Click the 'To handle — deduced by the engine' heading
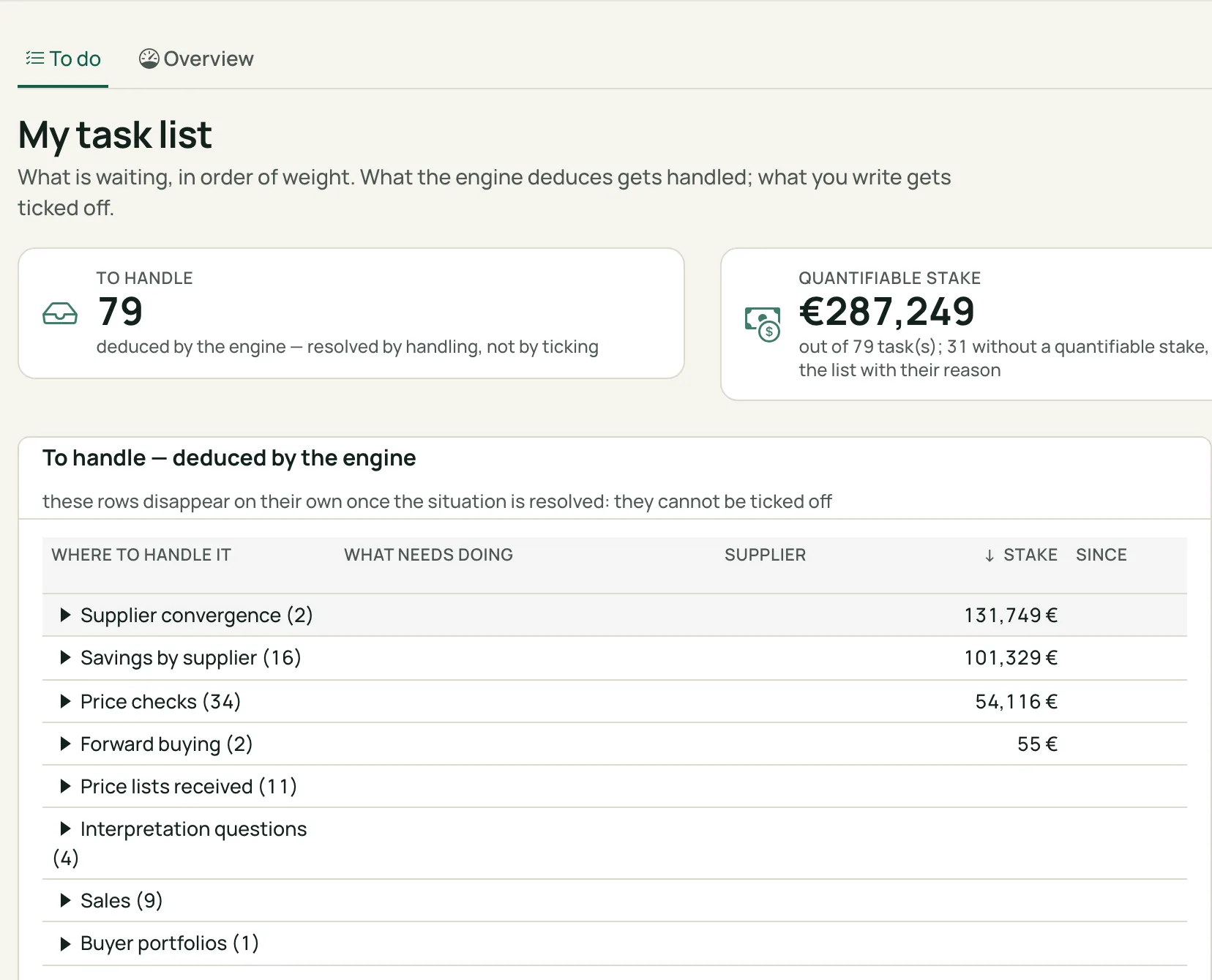 (x=229, y=458)
